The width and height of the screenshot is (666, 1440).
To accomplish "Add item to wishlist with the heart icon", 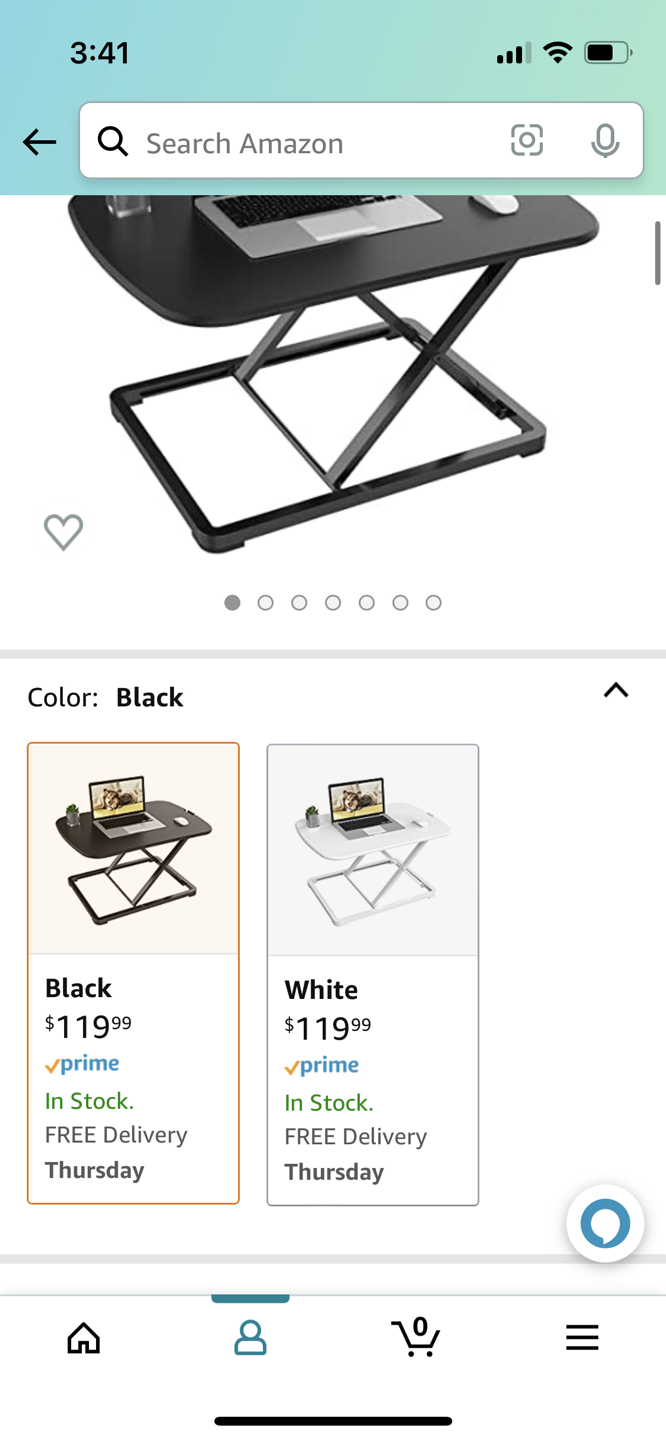I will [x=63, y=531].
